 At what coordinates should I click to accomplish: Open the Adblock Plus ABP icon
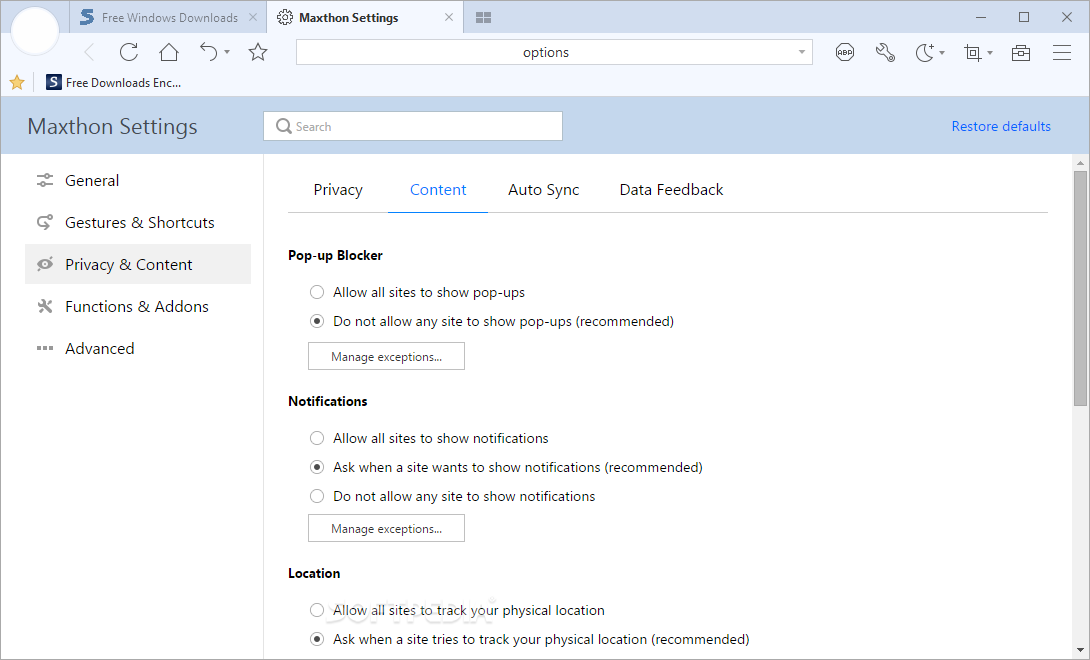pyautogui.click(x=845, y=52)
